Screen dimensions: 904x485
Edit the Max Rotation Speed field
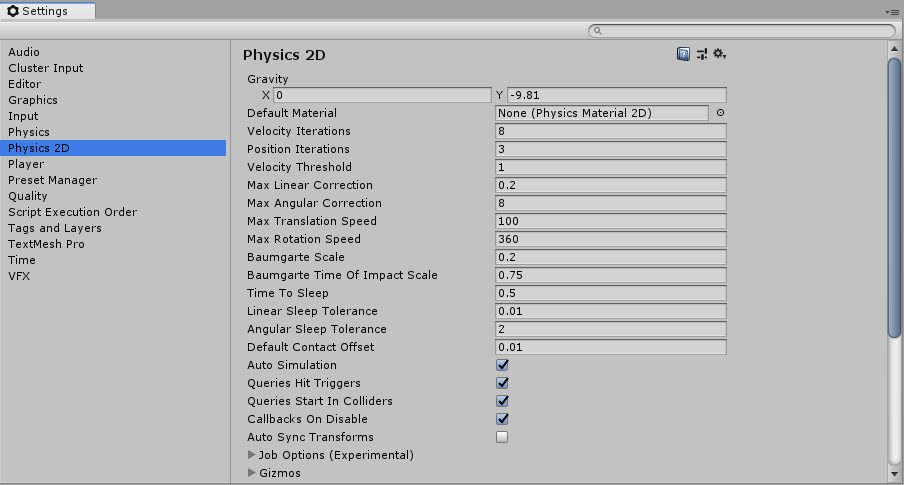pos(611,239)
